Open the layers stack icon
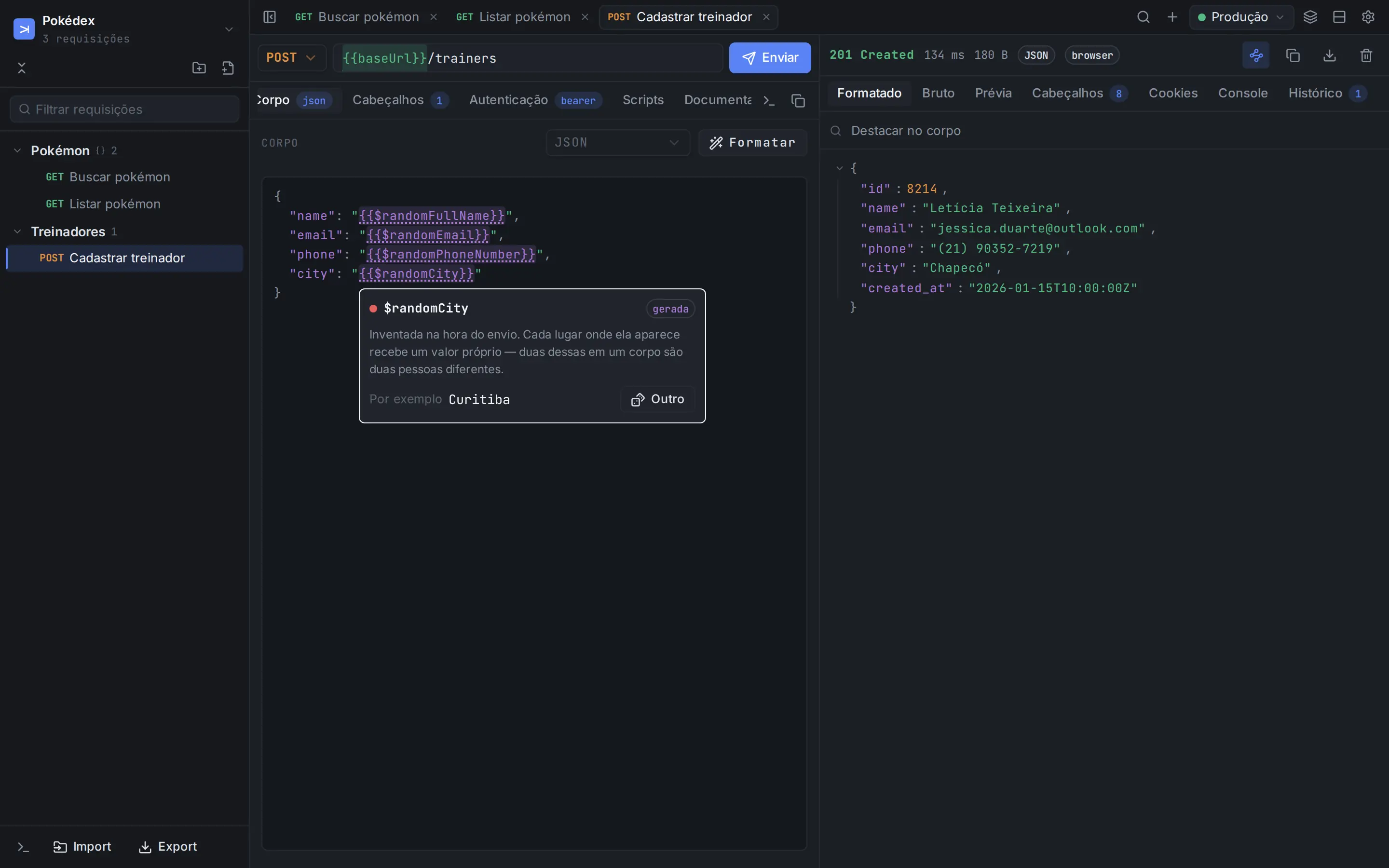The height and width of the screenshot is (868, 1389). [x=1310, y=17]
